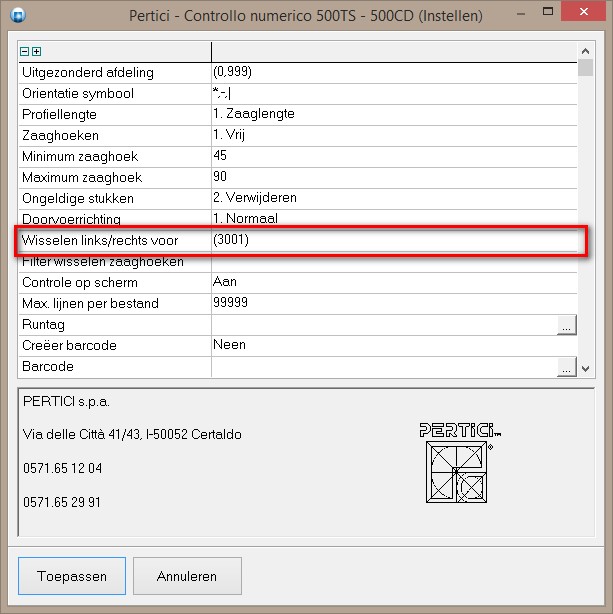Select Max. lijnen per bestand label
The width and height of the screenshot is (613, 614).
coord(90,303)
